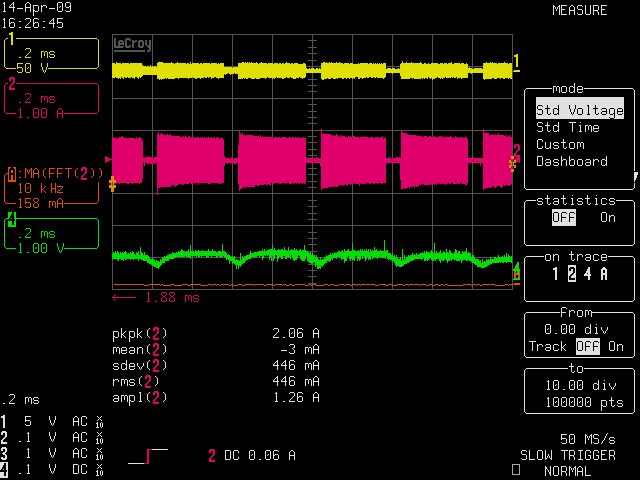Screen dimensions: 640x480
Task: Select trace 4 for measurement
Action: (x=587, y=274)
